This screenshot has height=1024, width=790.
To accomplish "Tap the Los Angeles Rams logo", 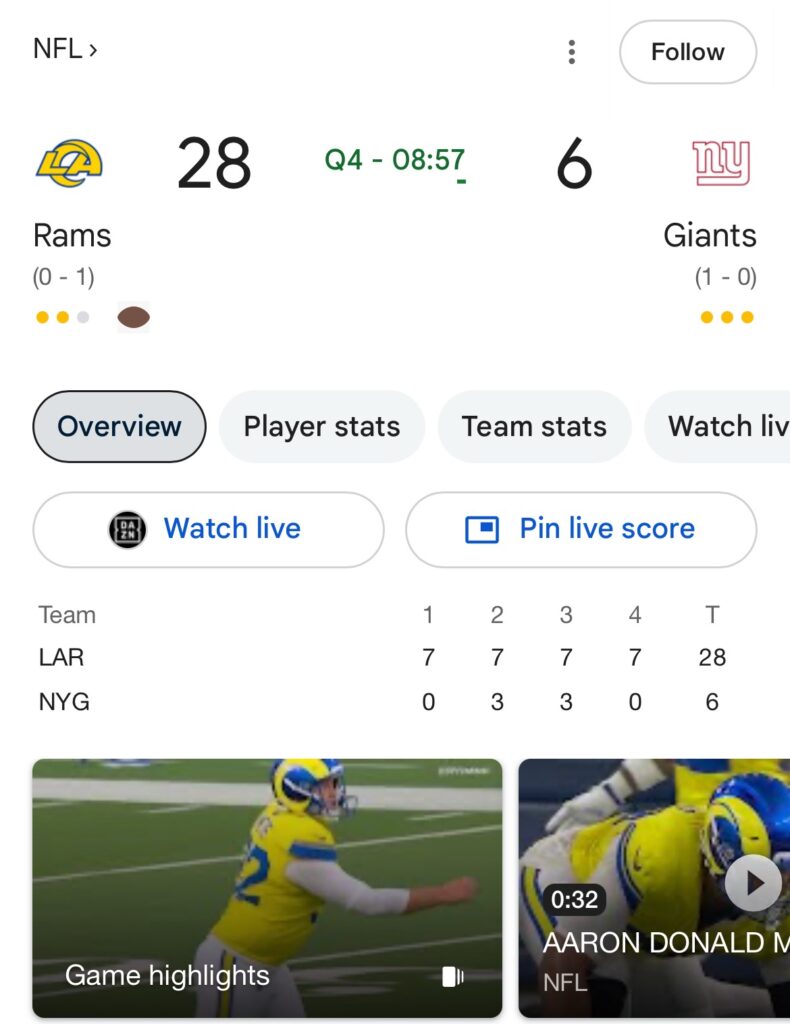I will pos(69,163).
